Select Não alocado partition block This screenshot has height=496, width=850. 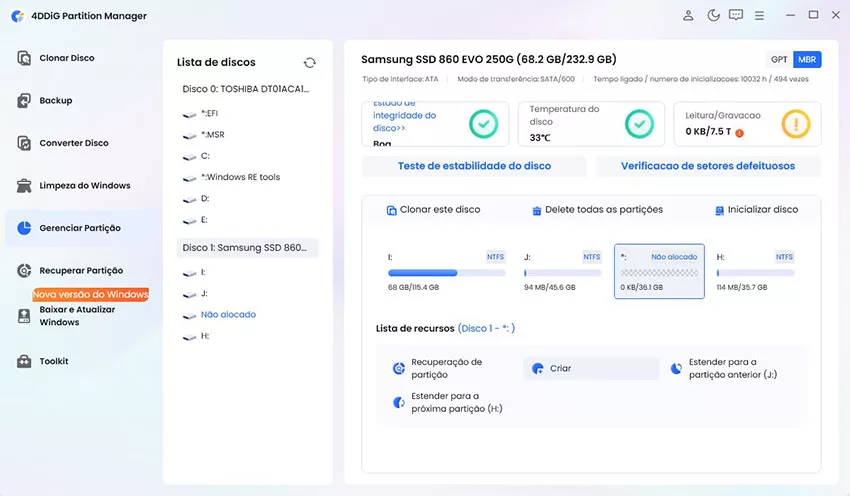click(x=659, y=271)
